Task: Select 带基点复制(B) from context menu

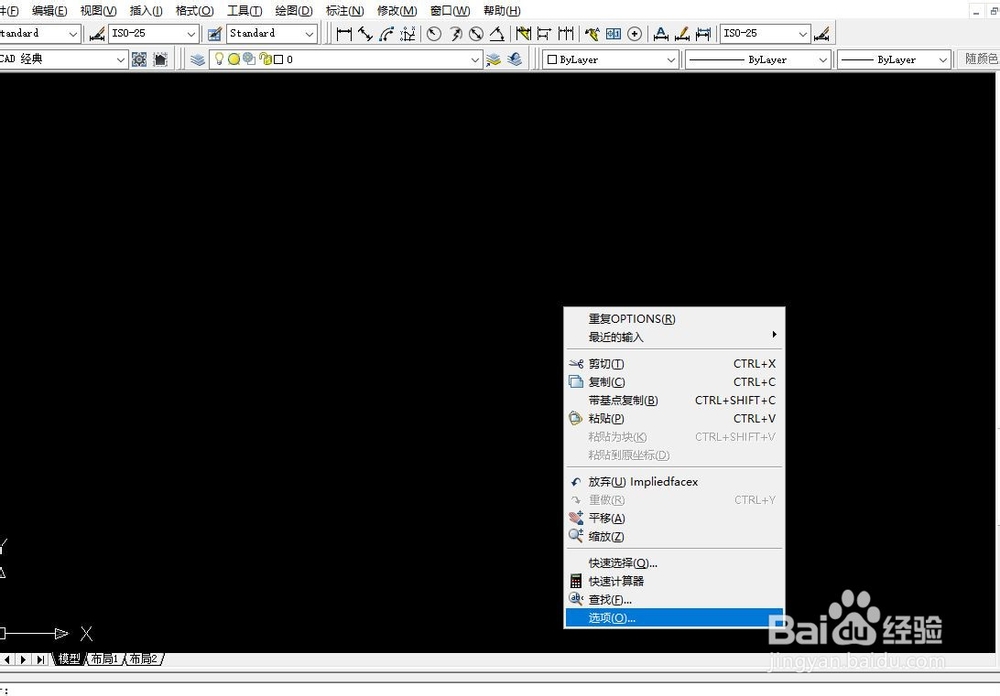Action: pyautogui.click(x=674, y=400)
